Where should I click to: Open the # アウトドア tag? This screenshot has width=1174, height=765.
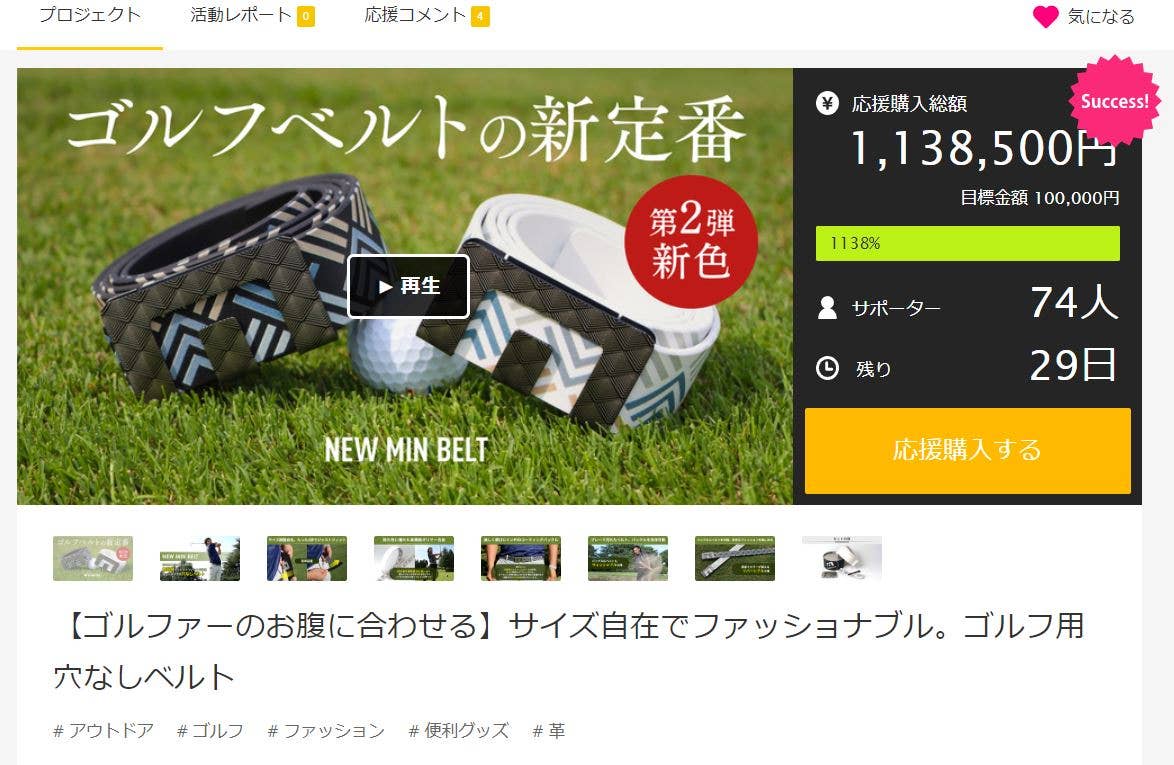[x=103, y=731]
